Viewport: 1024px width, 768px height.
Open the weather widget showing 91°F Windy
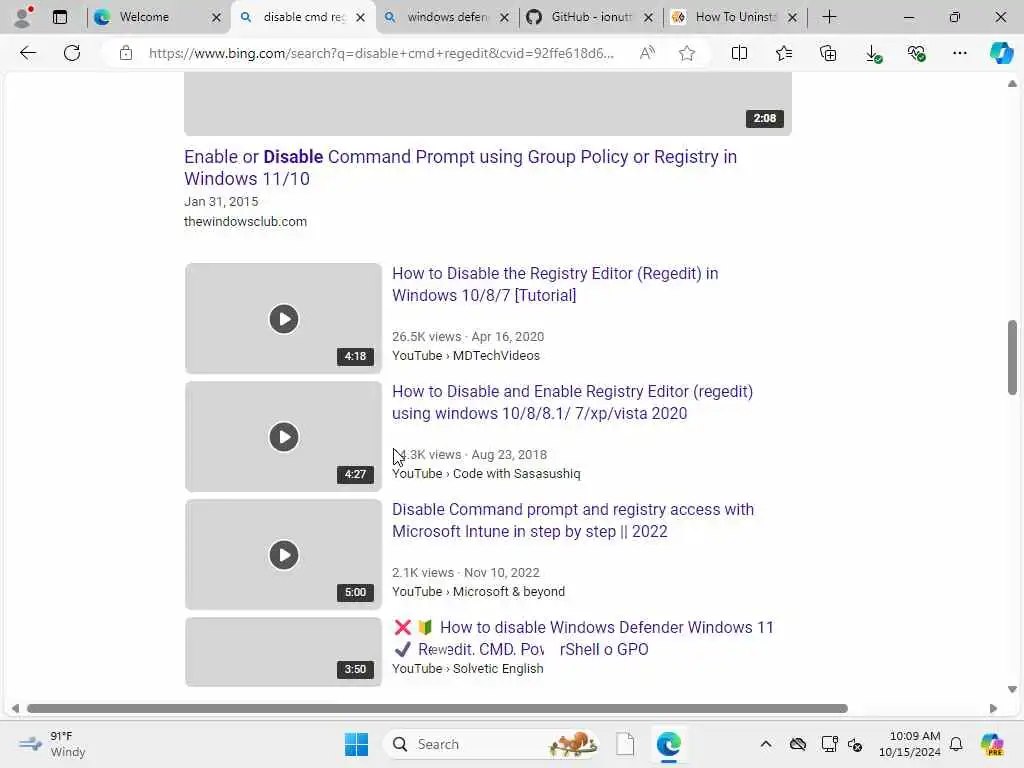(x=52, y=744)
